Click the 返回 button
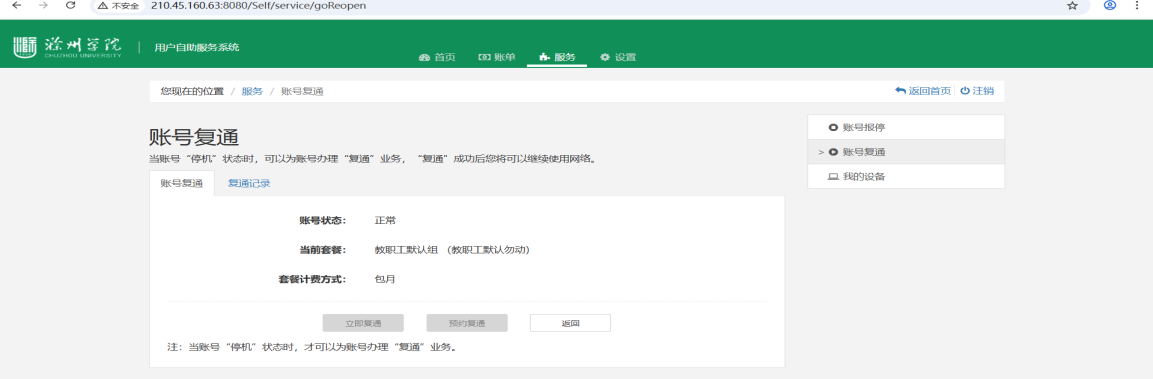This screenshot has width=1153, height=379. (x=571, y=323)
